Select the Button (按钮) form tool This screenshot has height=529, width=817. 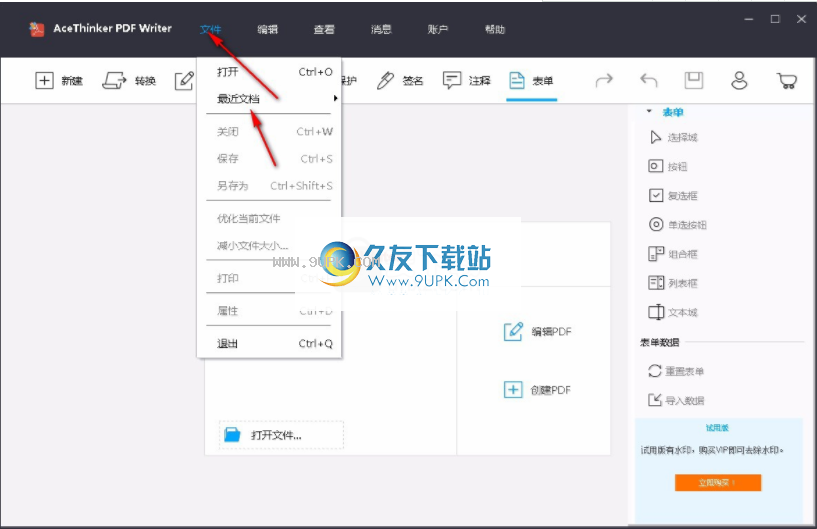pyautogui.click(x=668, y=166)
